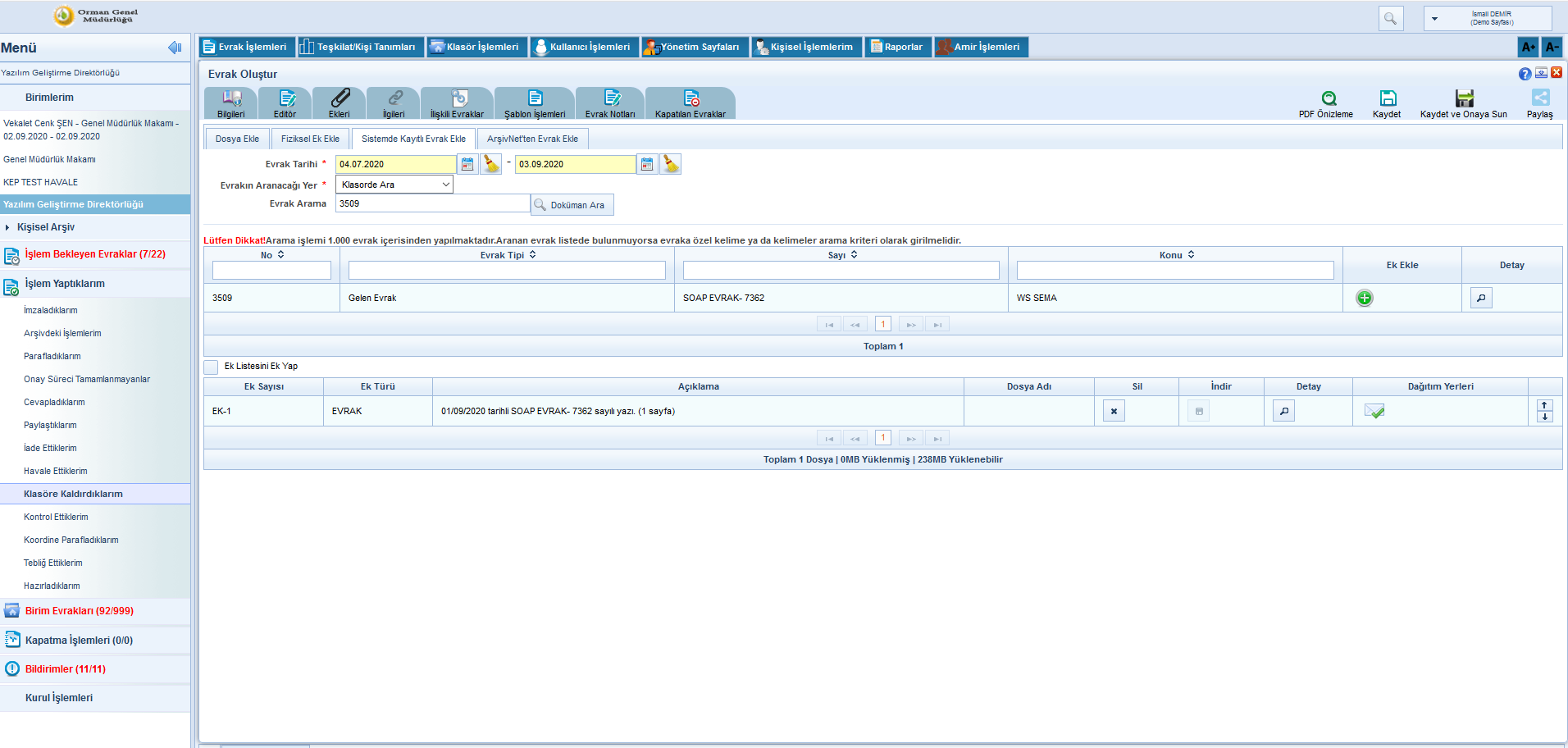Expand Kişisel Arşiv tree item
The height and width of the screenshot is (748, 1568).
click(7, 227)
